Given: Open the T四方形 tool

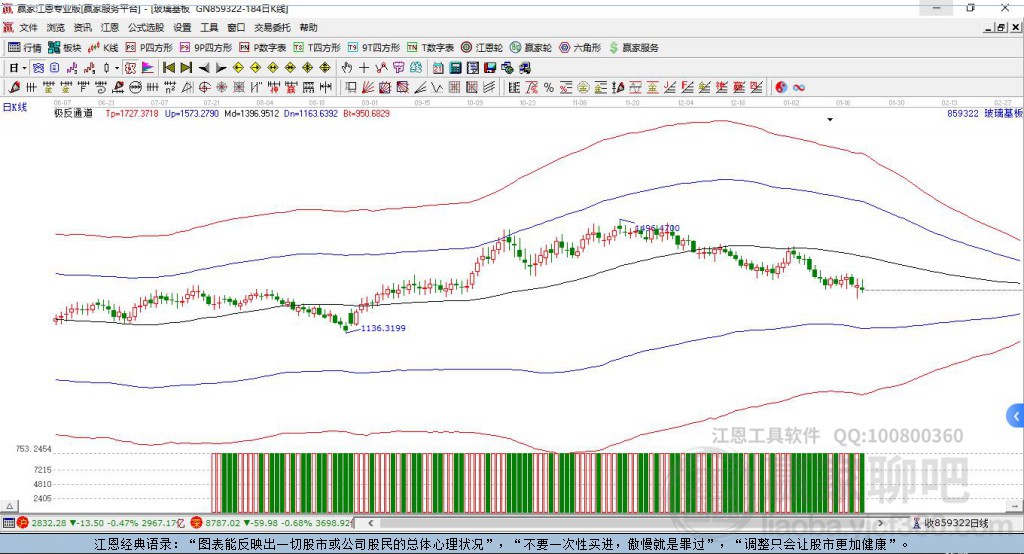Looking at the screenshot, I should click(x=317, y=48).
